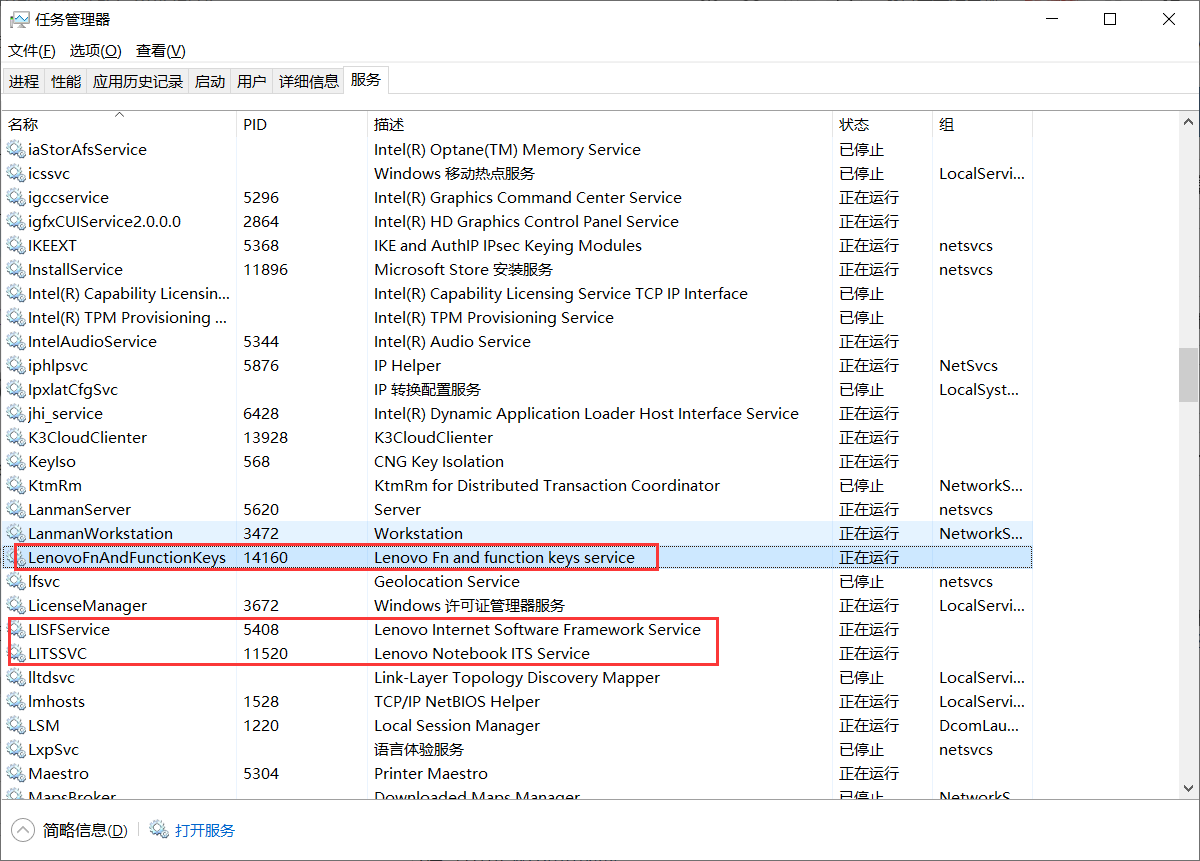Image resolution: width=1200 pixels, height=861 pixels.
Task: Select the iphlpsvc service icon
Action: click(x=16, y=366)
